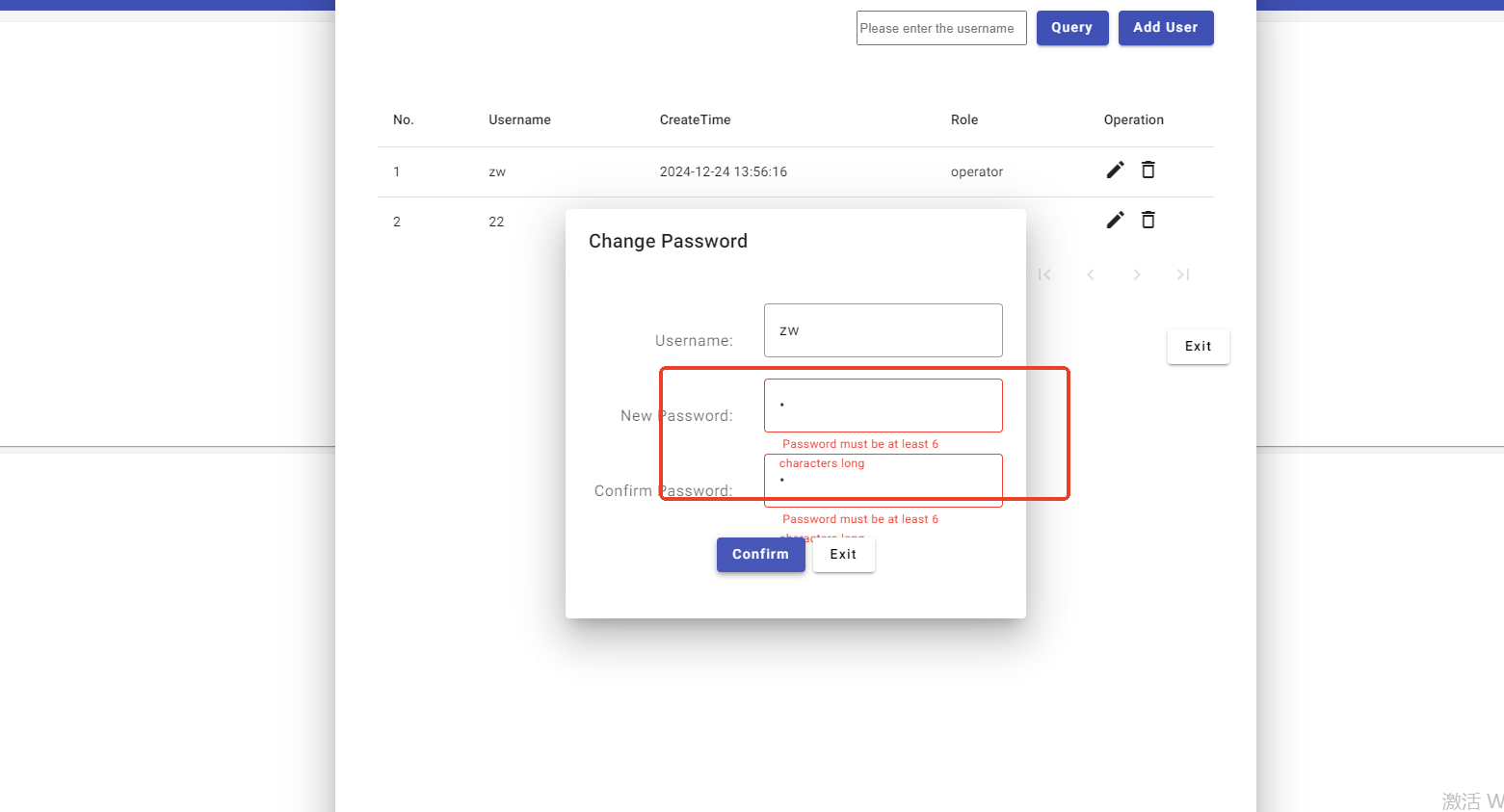Click the New Password input field

point(884,406)
